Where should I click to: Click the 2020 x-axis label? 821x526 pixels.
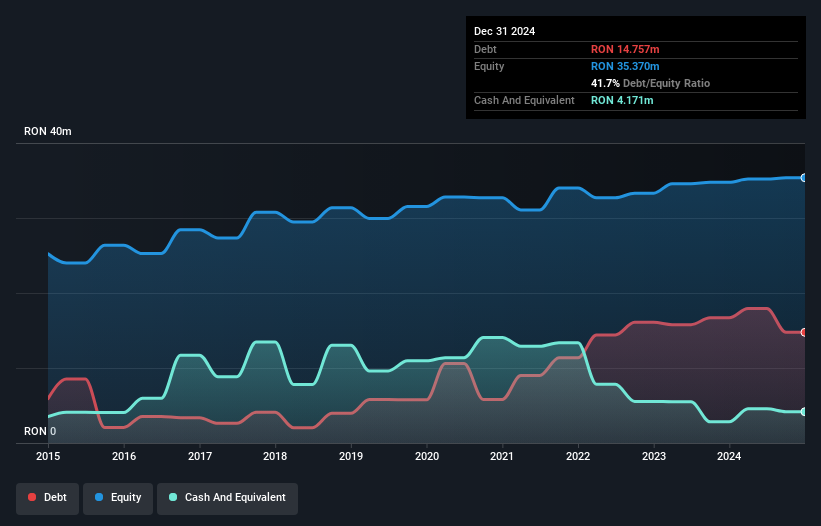coord(427,456)
